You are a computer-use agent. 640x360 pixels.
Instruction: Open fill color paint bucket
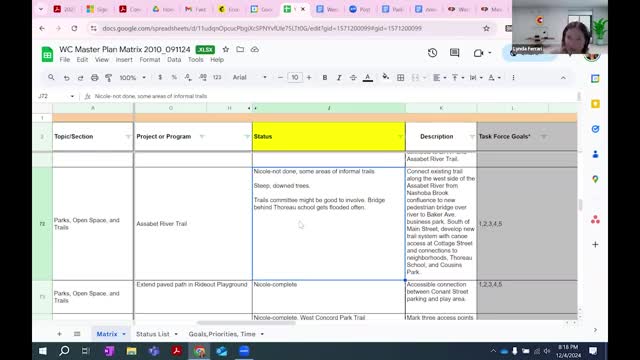385,77
